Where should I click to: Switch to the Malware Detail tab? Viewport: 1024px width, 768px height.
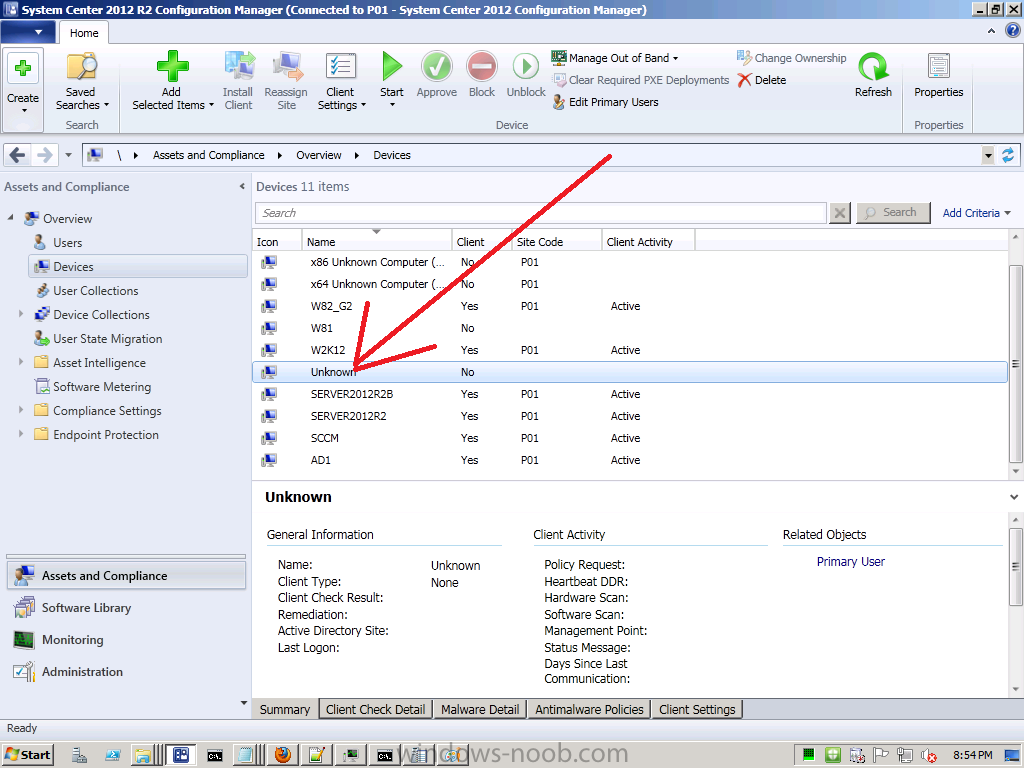480,709
